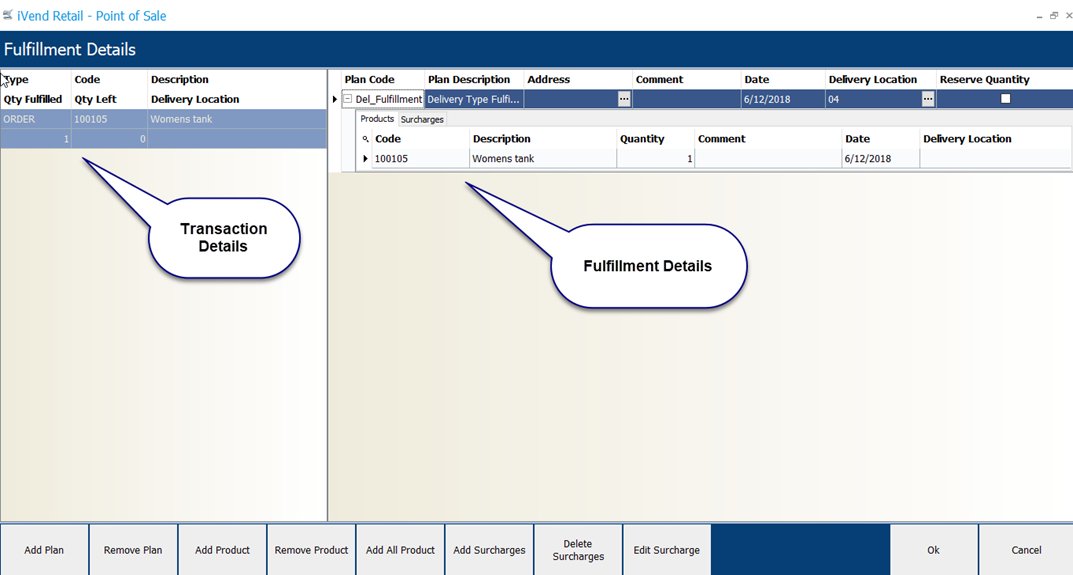Viewport: 1073px width, 575px height.
Task: Toggle the Reserve Quantity checkbox
Action: coord(1005,99)
